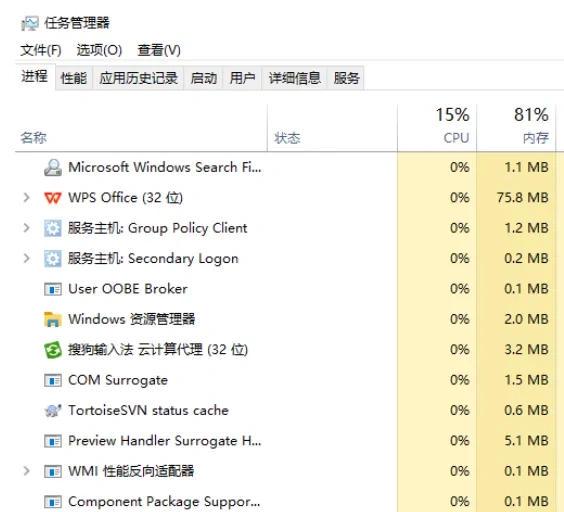This screenshot has width=564, height=512.
Task: Select the Microsoft Windows Search process icon
Action: click(53, 167)
